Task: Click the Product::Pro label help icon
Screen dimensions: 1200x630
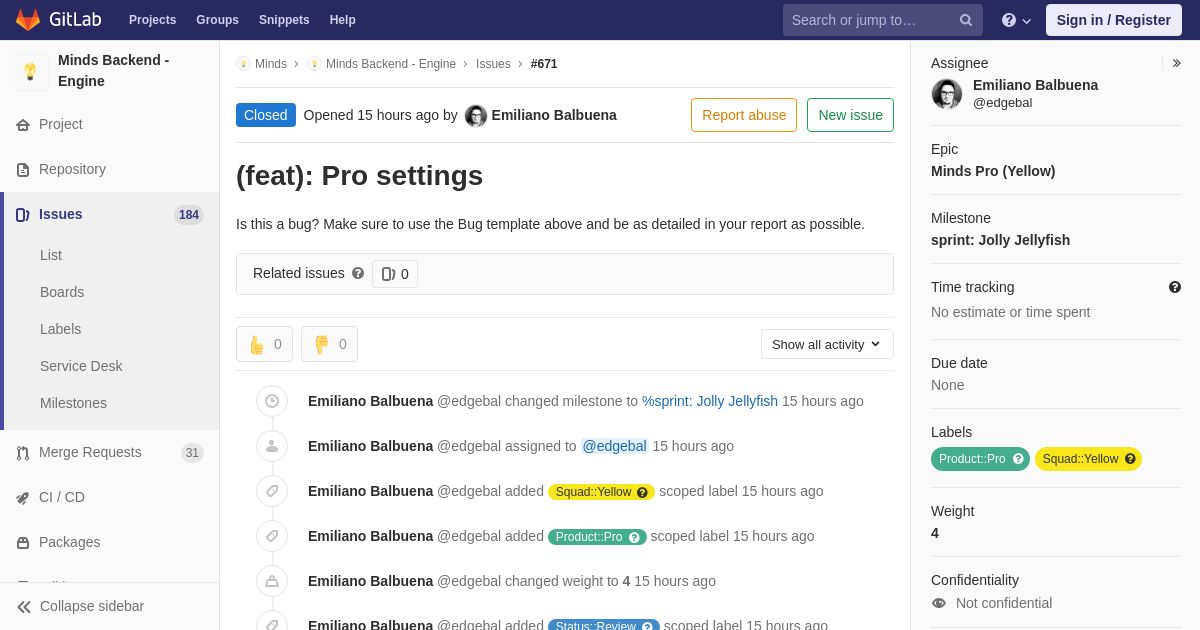Action: [1018, 459]
